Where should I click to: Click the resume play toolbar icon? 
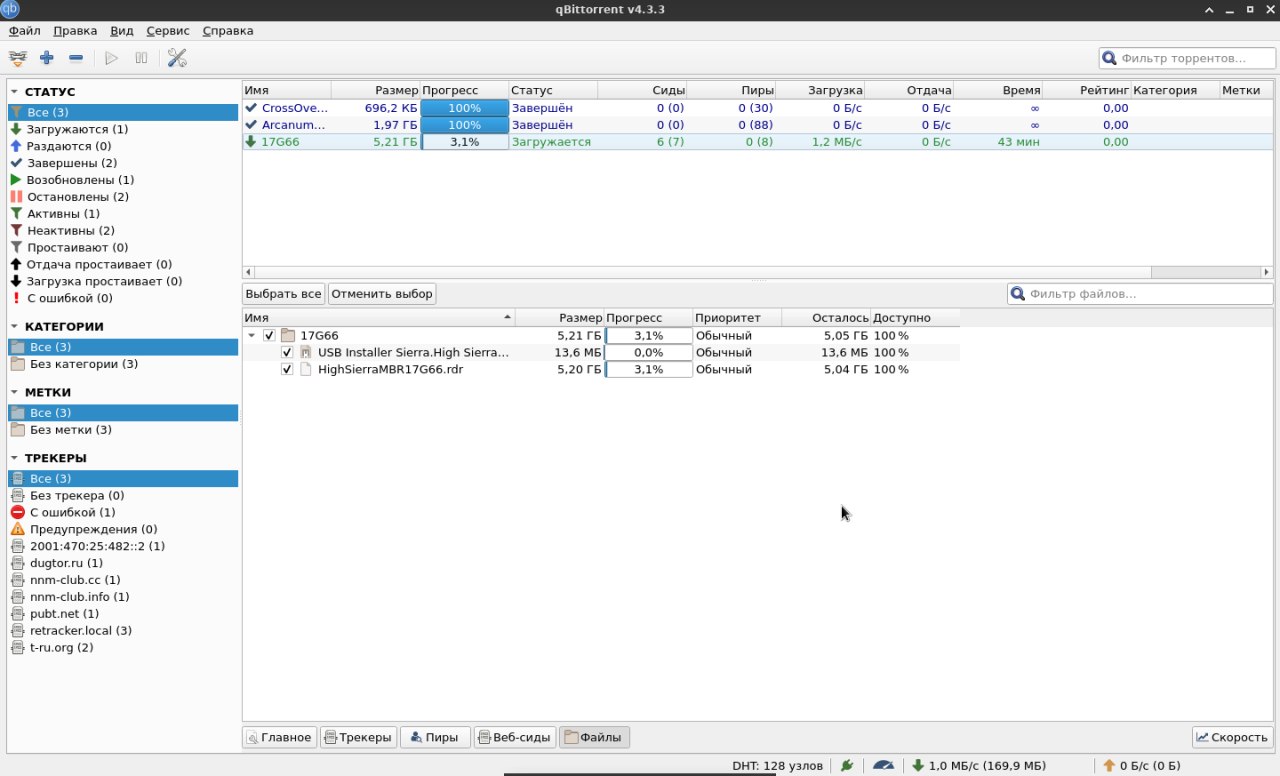pyautogui.click(x=112, y=59)
